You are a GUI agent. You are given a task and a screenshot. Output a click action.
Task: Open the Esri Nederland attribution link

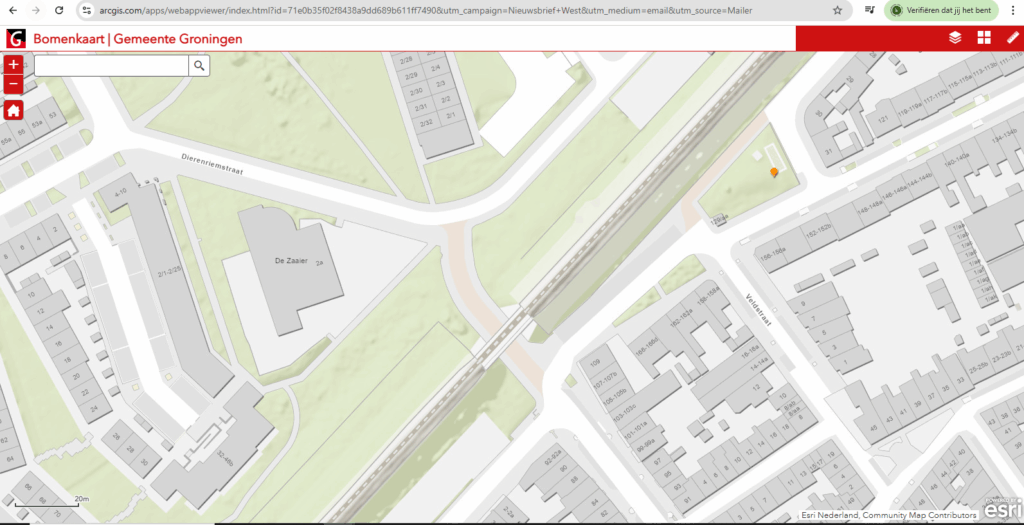click(x=835, y=516)
